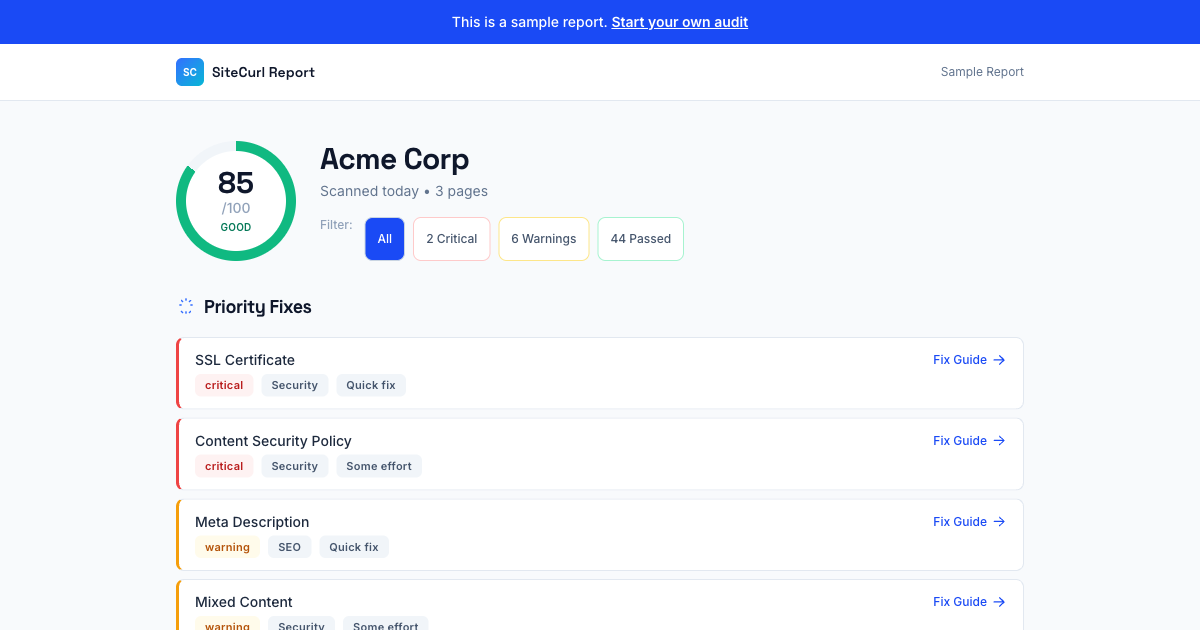1200x630 pixels.
Task: Select the SSL Certificate issue title
Action: (245, 360)
